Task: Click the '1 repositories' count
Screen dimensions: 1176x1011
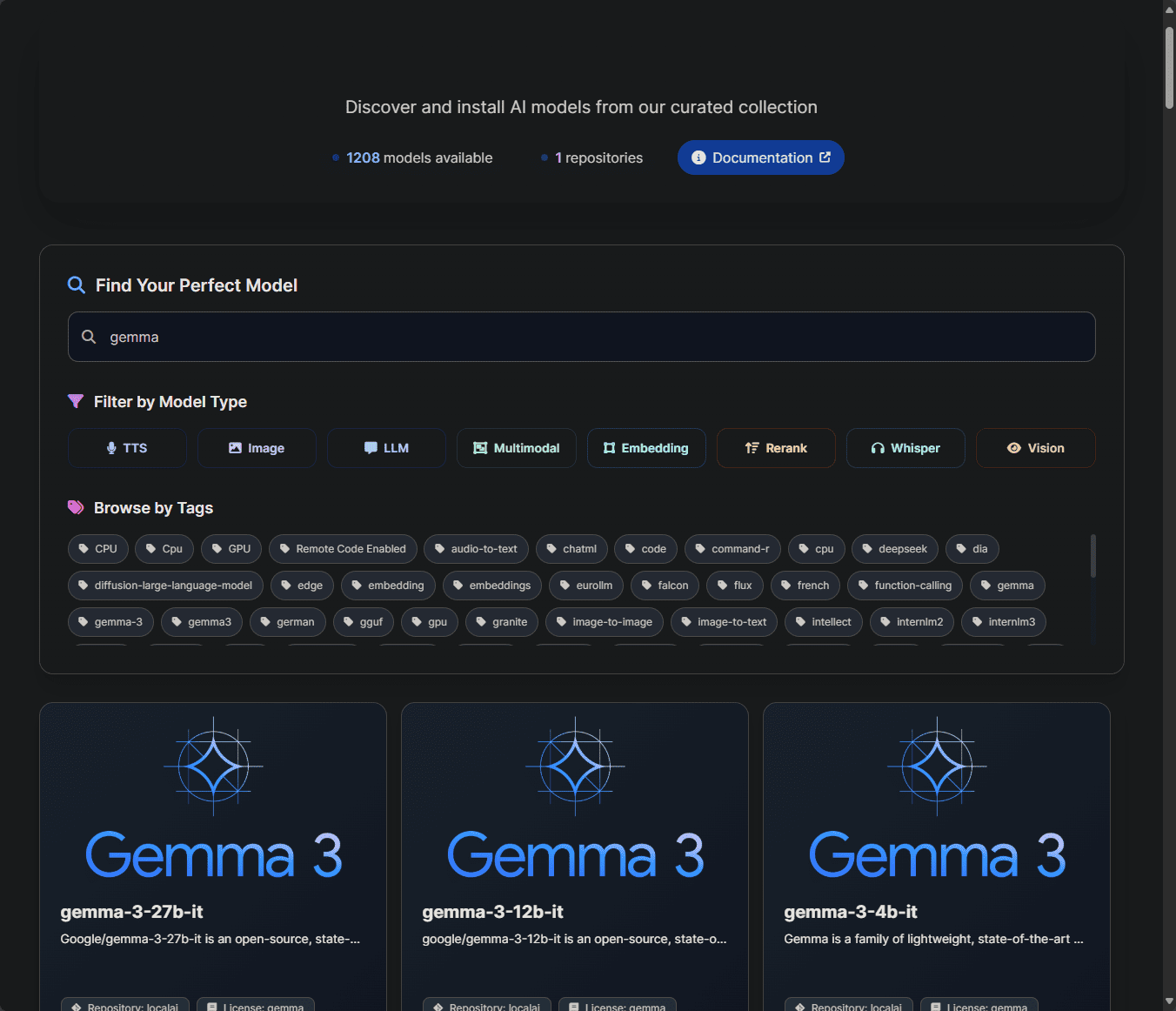Action: (598, 157)
